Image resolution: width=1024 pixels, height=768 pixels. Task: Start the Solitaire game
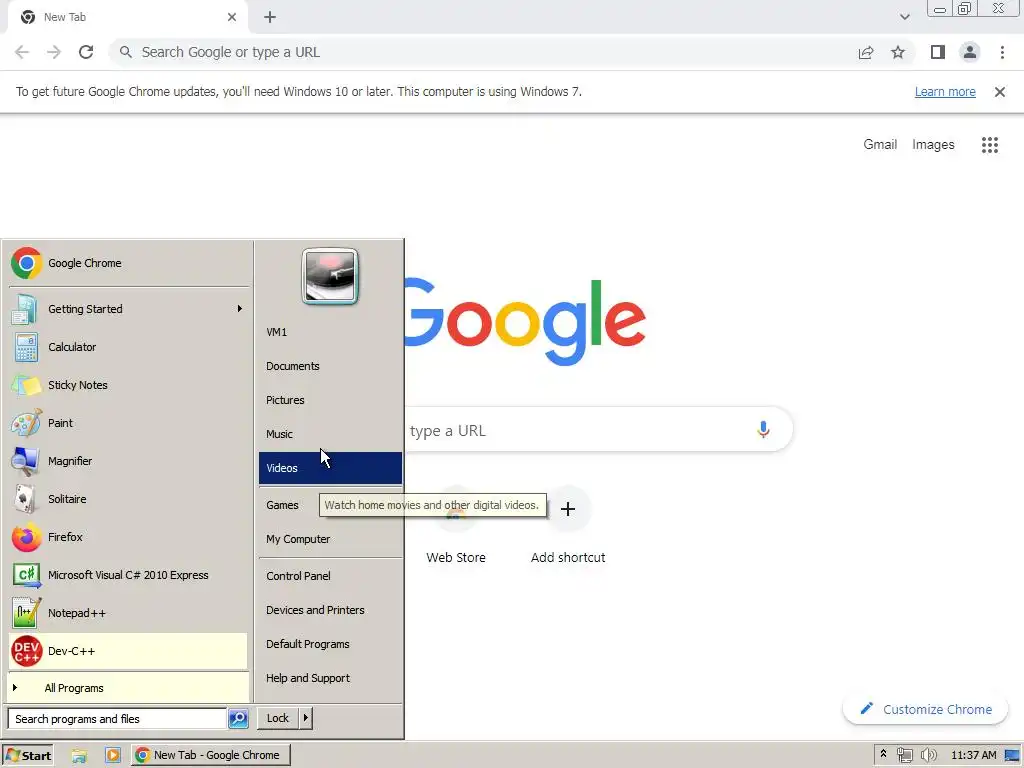point(129,498)
